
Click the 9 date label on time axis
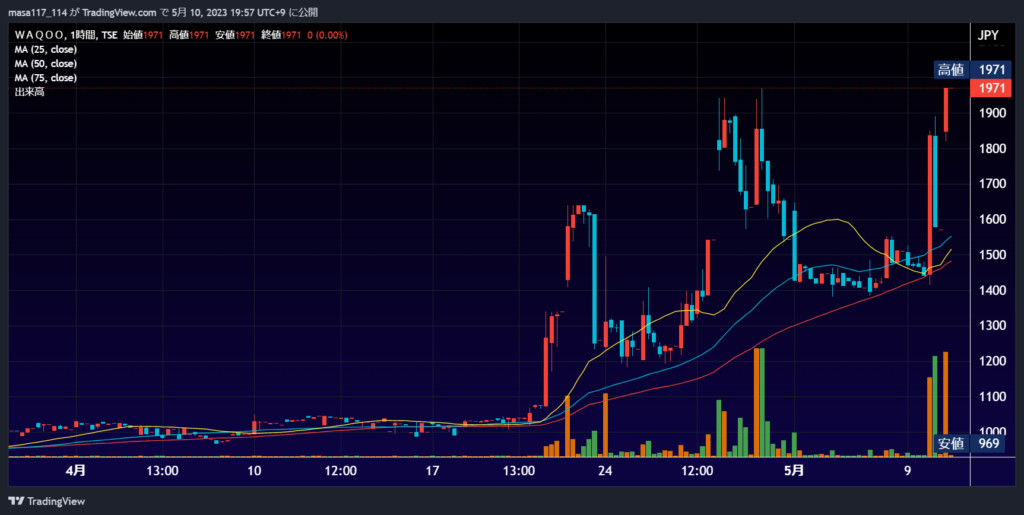pos(907,471)
